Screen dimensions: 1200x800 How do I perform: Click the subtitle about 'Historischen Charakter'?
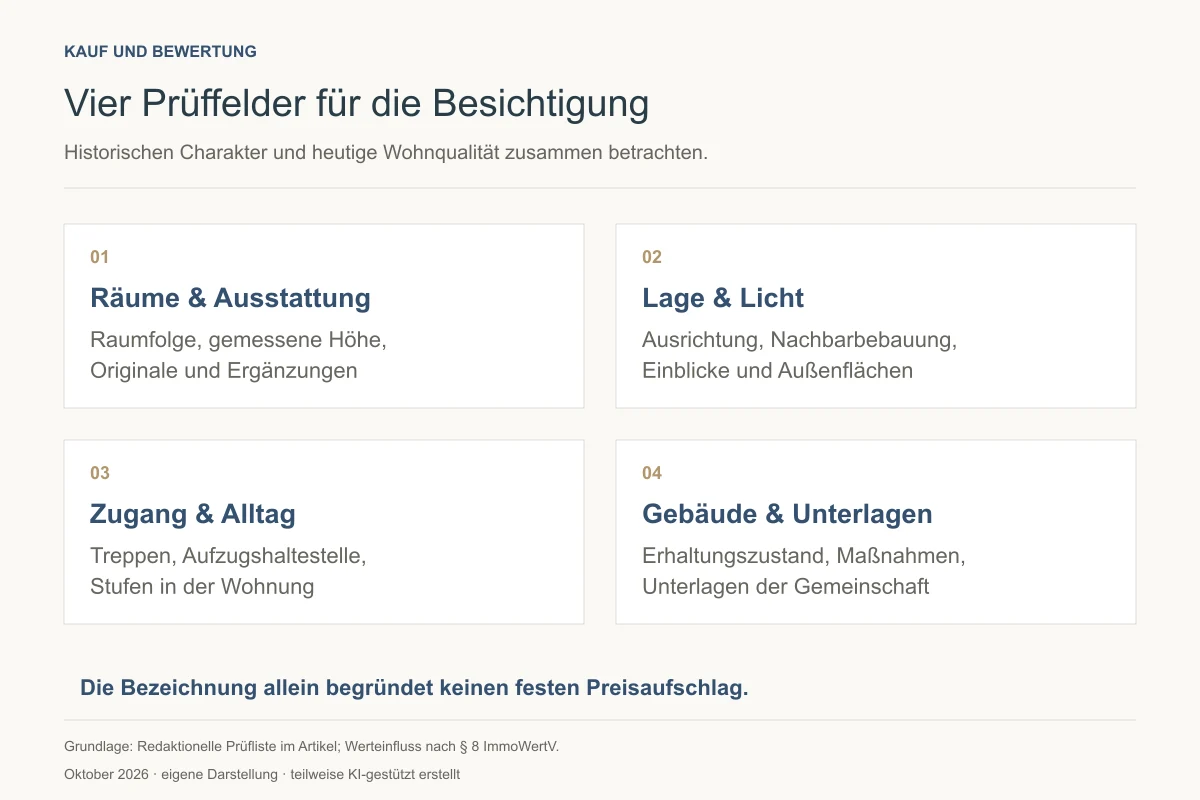pyautogui.click(x=386, y=153)
